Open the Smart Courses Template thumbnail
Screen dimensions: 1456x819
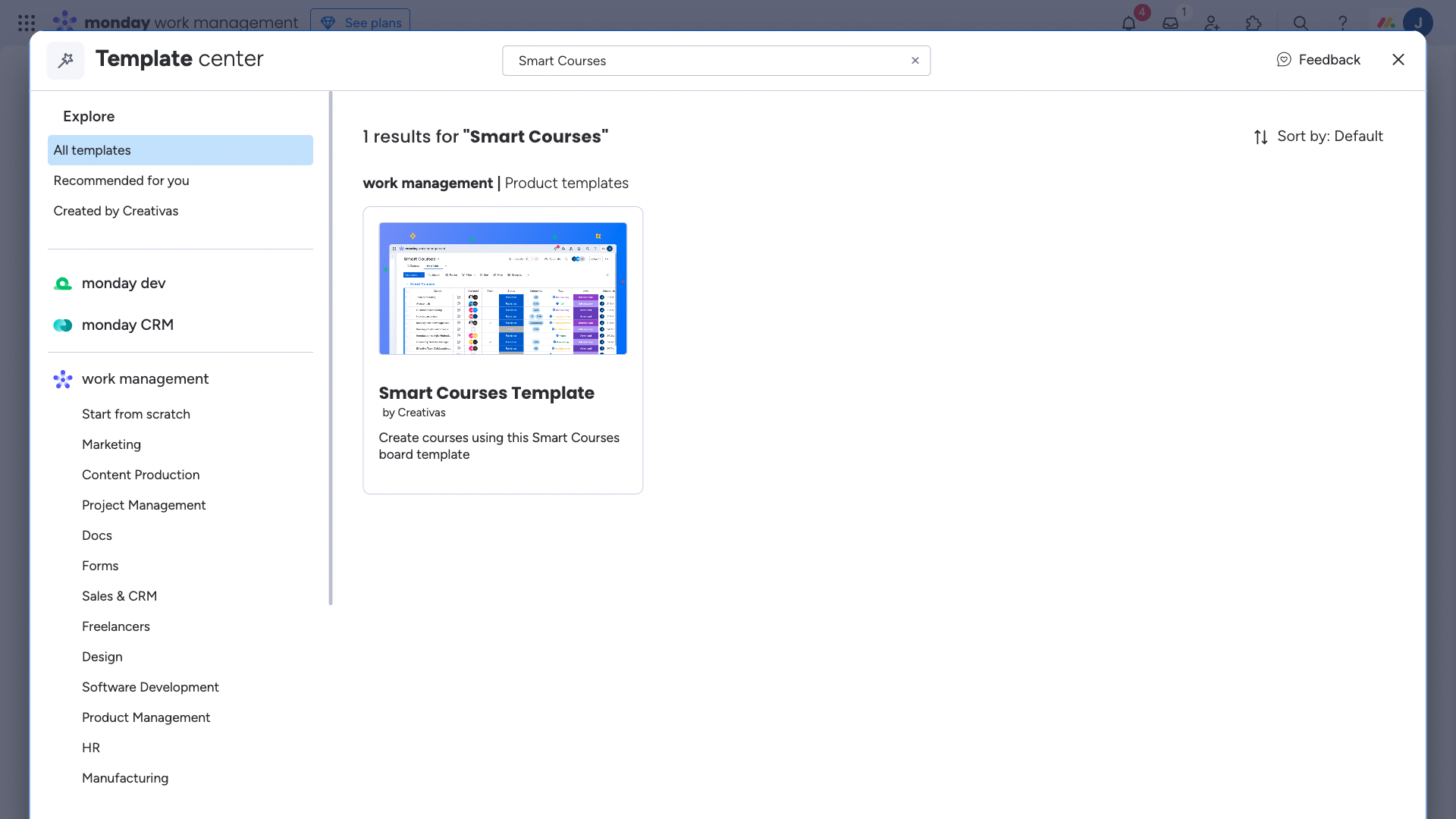click(503, 288)
